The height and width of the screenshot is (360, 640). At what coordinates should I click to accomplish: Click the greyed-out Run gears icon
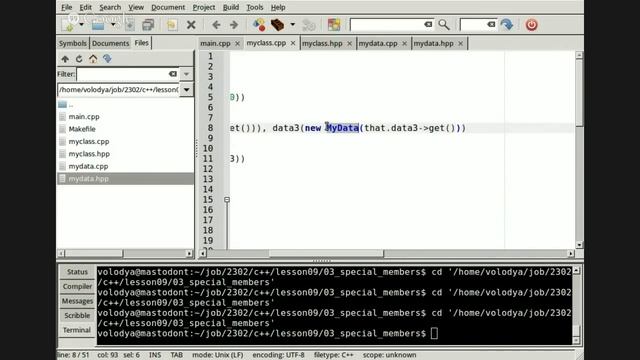pos(309,25)
